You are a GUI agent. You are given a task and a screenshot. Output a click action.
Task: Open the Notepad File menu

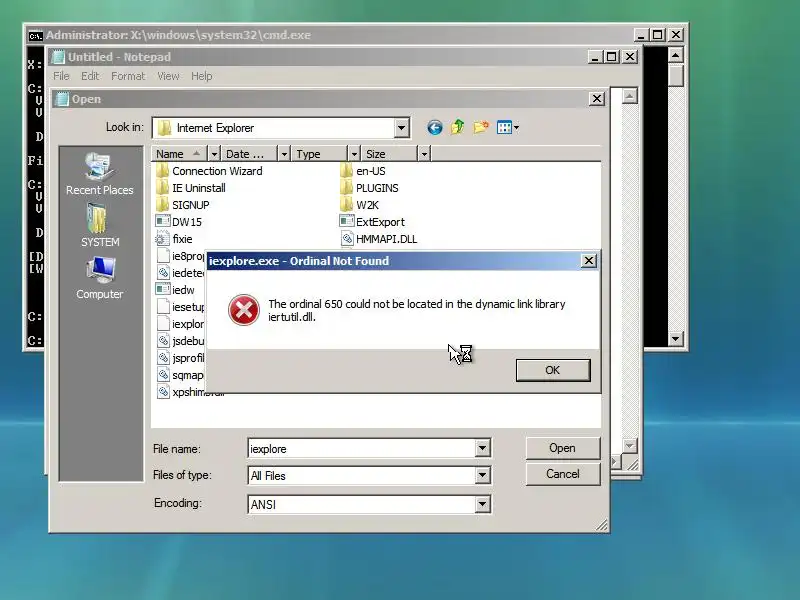point(61,76)
